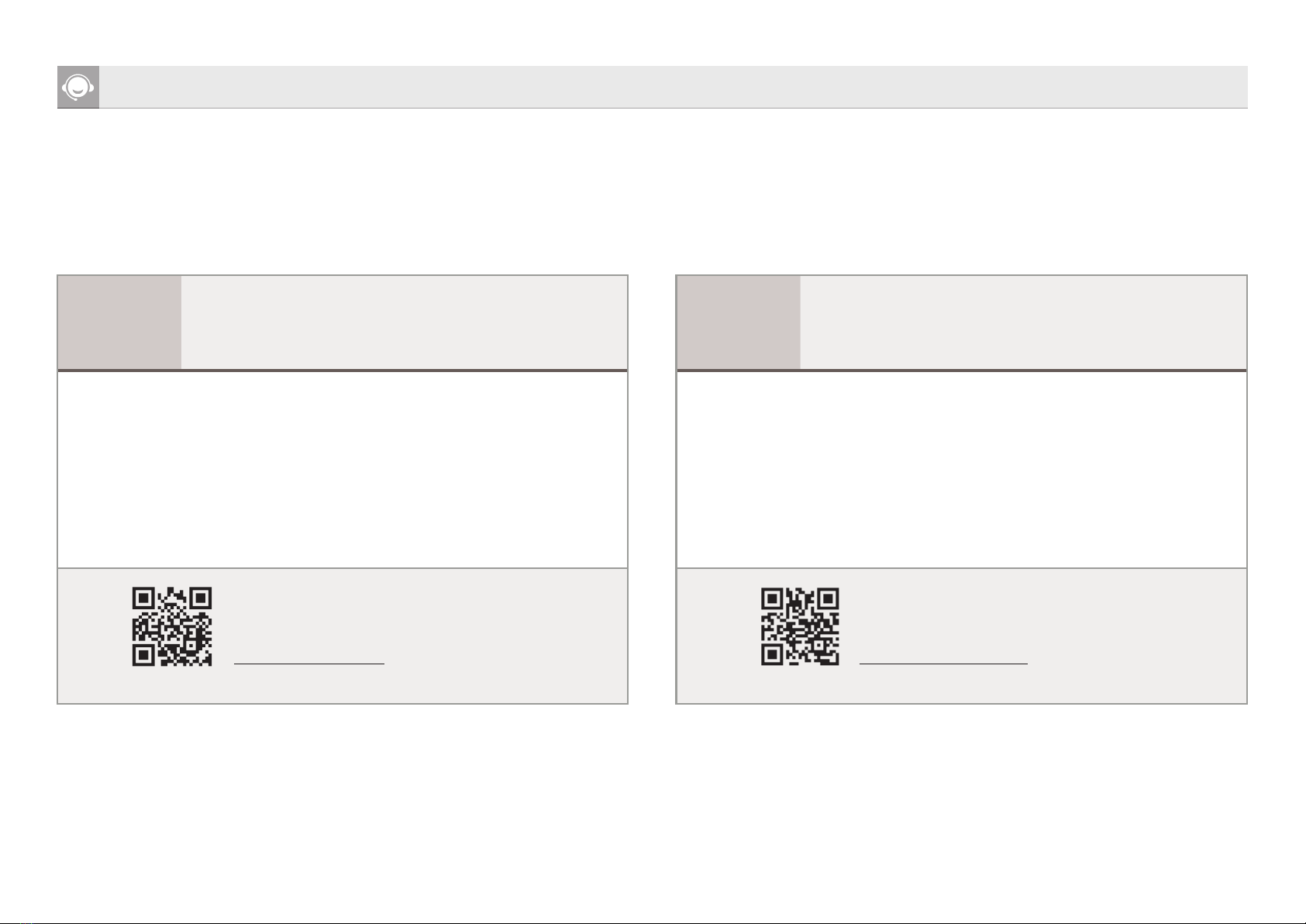Click bottom-left finder square of right QR code
1306x924 pixels.
click(771, 655)
